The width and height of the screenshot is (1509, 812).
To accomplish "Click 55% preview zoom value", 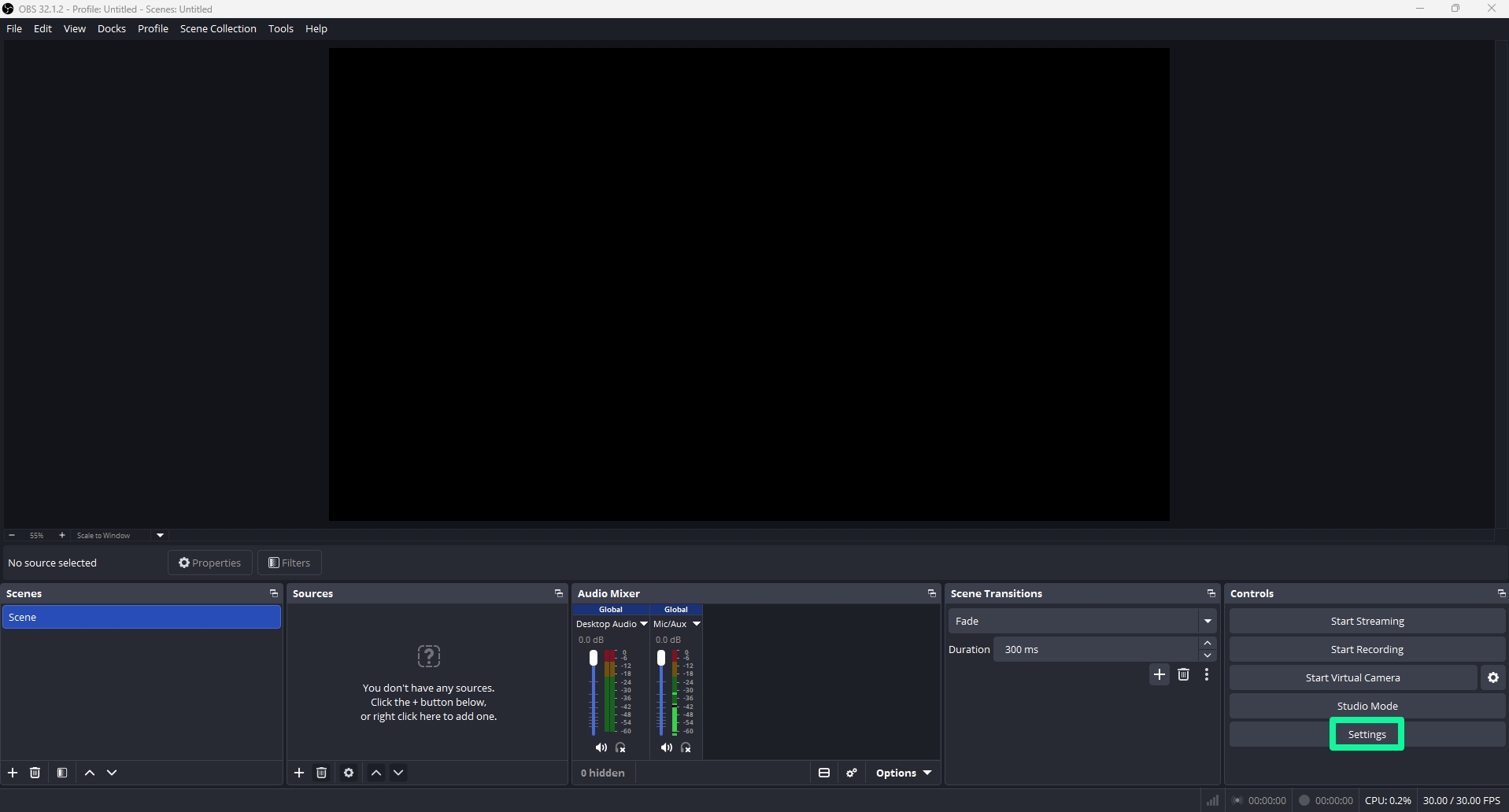I will [x=37, y=535].
